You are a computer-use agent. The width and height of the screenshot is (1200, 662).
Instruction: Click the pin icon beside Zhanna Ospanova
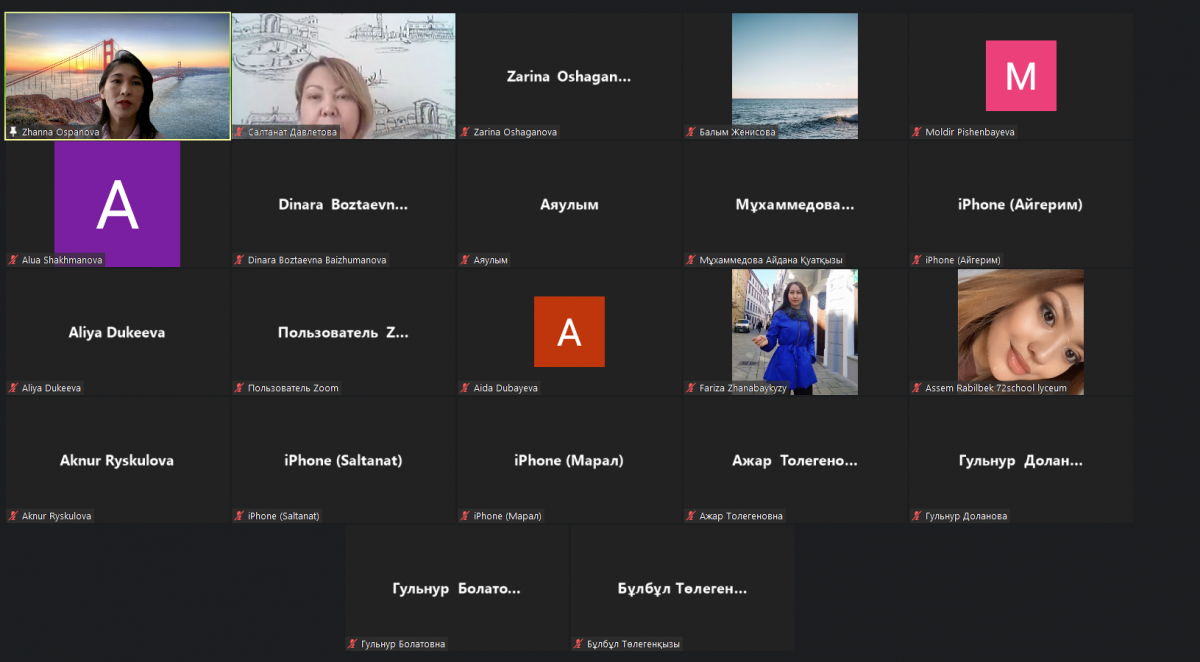[13, 132]
